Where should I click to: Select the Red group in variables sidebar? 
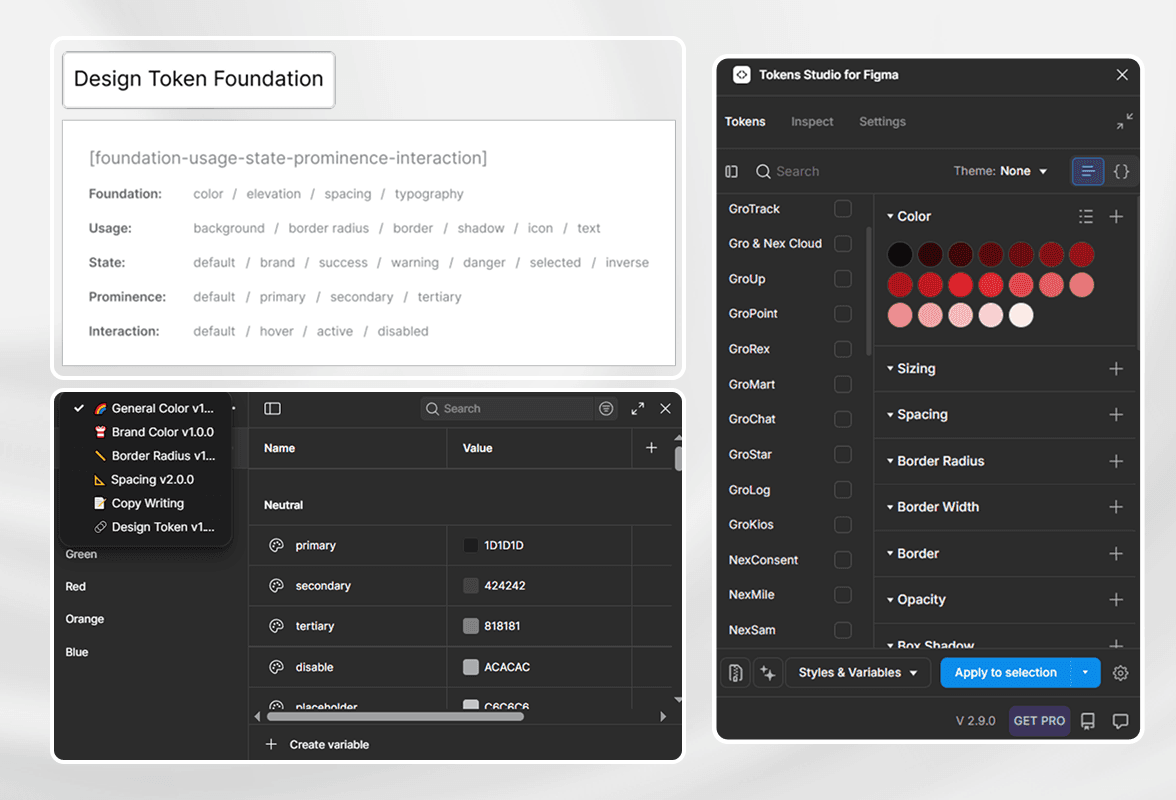click(76, 586)
